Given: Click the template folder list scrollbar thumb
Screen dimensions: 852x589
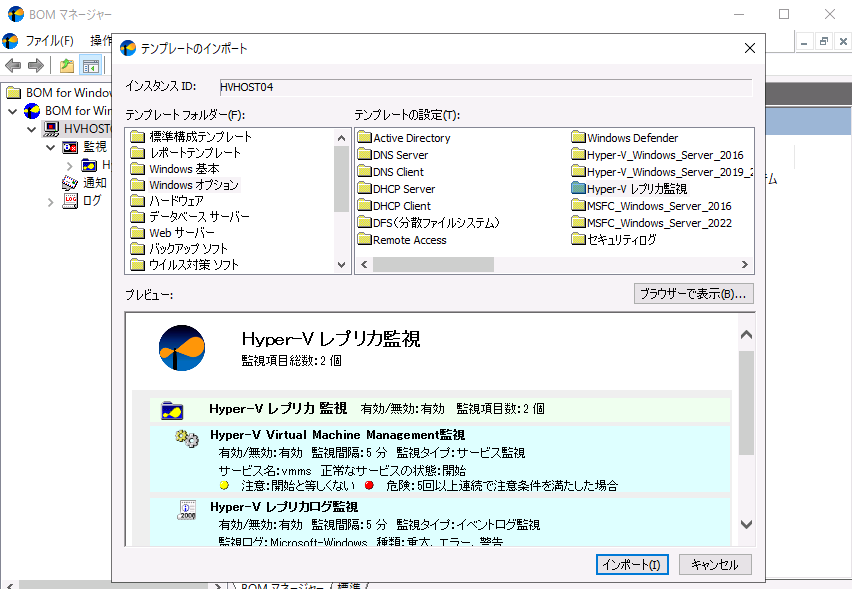Looking at the screenshot, I should point(341,179).
